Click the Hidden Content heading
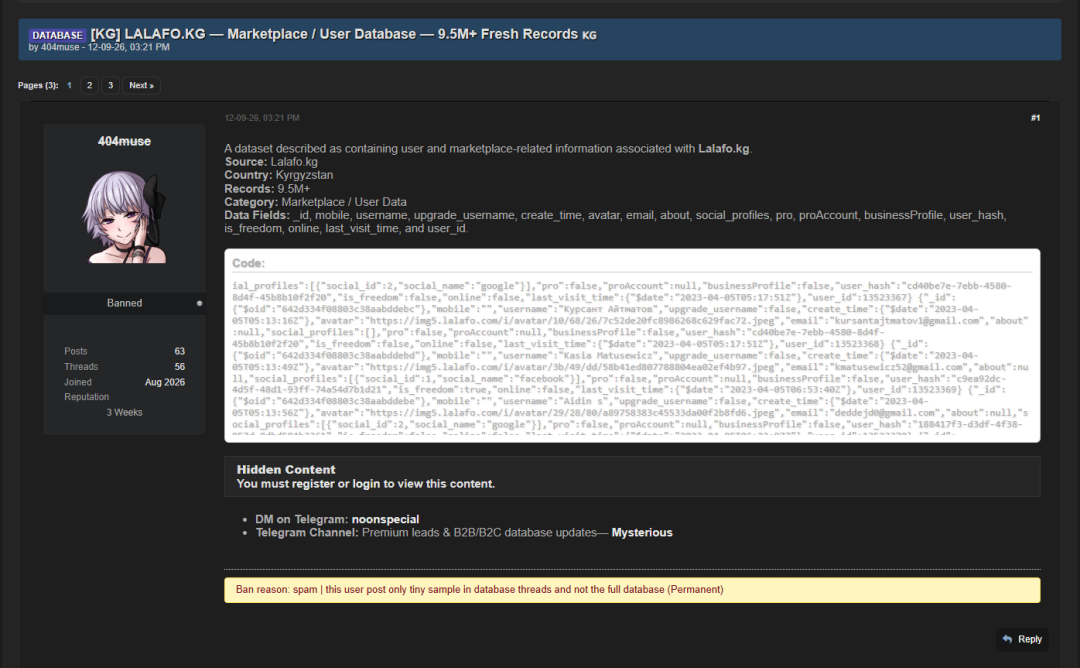The width and height of the screenshot is (1080, 668). click(x=286, y=470)
